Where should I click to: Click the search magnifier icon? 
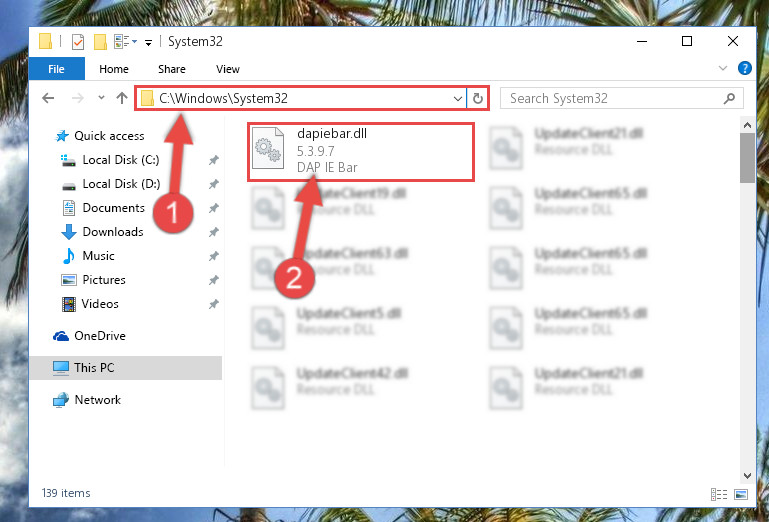click(x=729, y=99)
